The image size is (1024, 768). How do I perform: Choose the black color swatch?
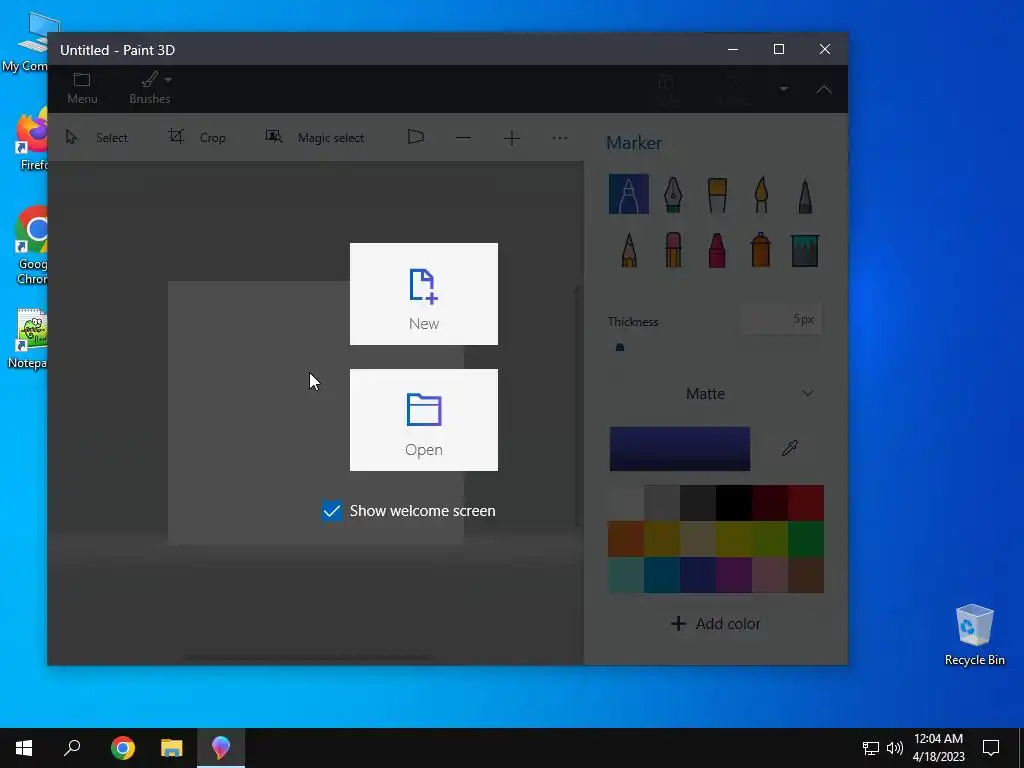pos(733,502)
